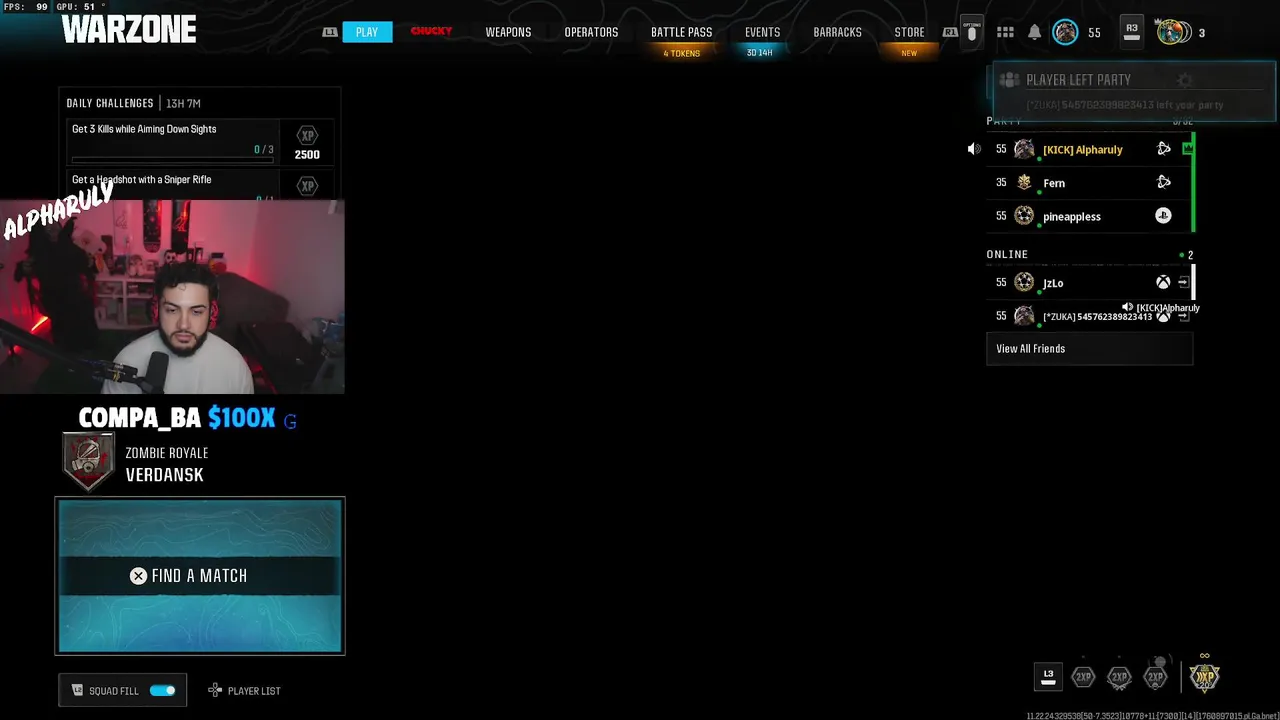1280x720 pixels.
Task: Select online friend JzLo
Action: pyautogui.click(x=1089, y=283)
